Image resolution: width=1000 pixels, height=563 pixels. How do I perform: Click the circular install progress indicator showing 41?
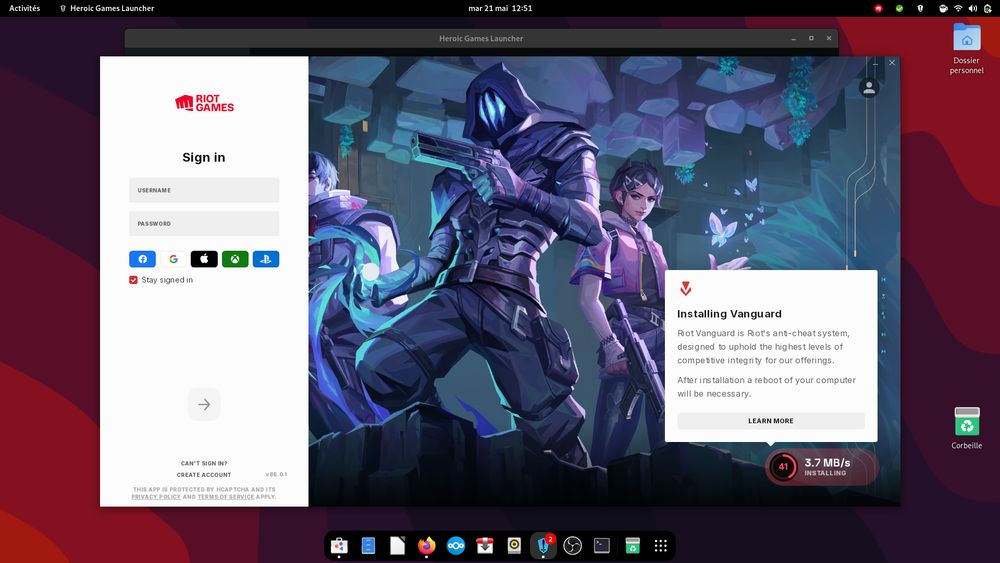[783, 467]
